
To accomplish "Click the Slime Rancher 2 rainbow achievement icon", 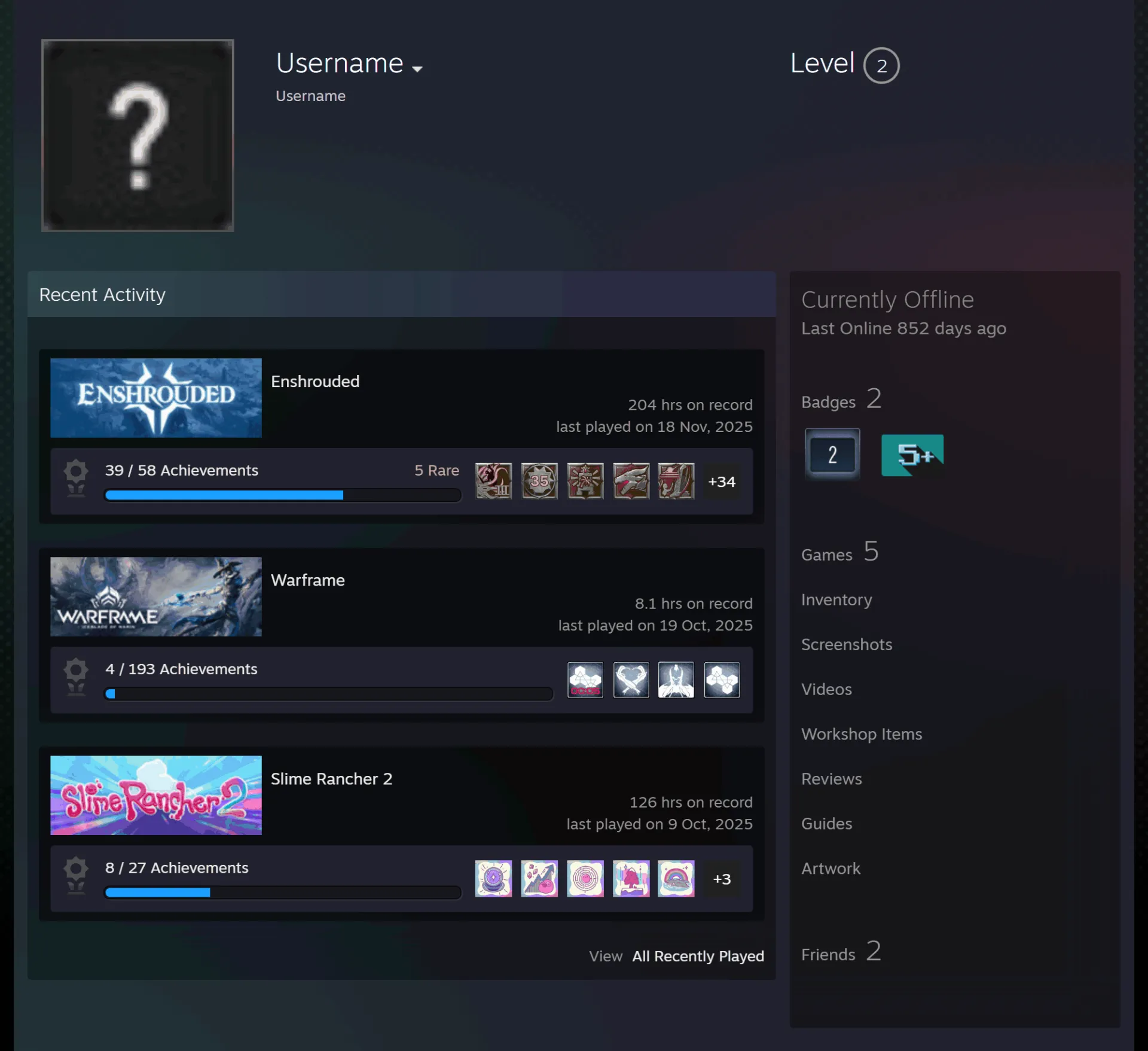I will [676, 878].
